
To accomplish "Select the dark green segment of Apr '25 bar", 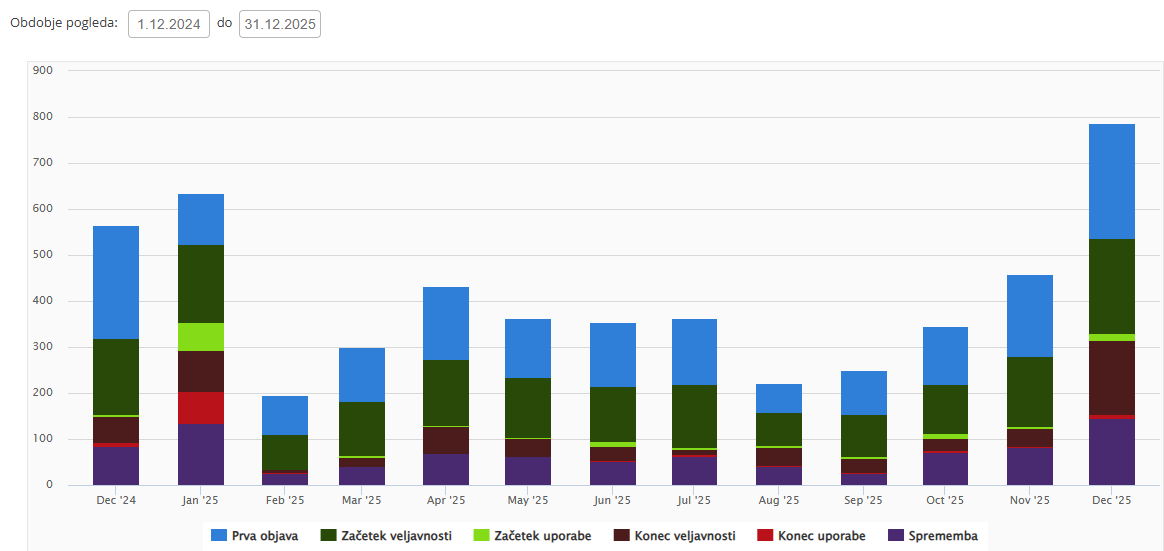I will (446, 392).
